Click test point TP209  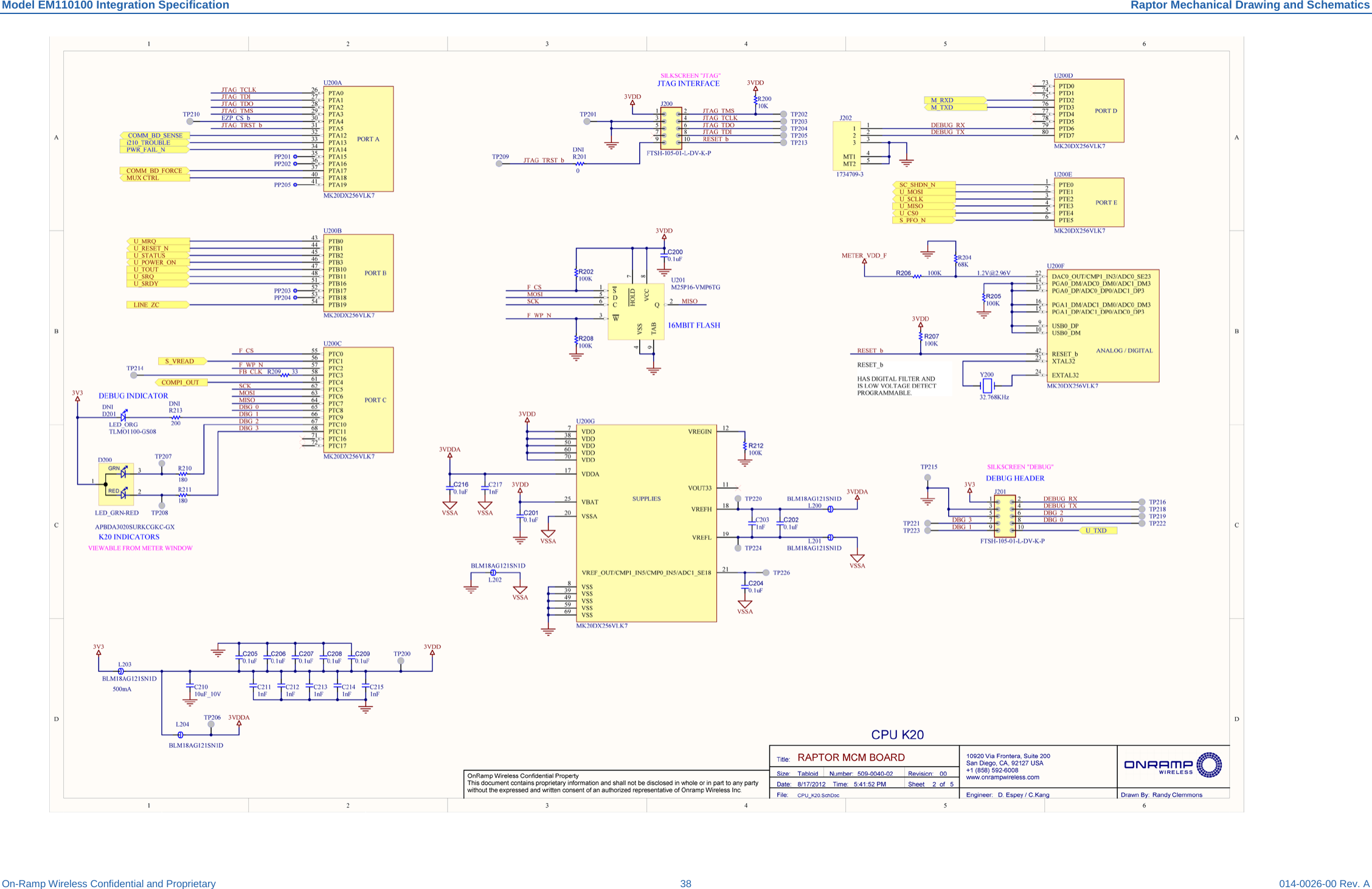(499, 164)
